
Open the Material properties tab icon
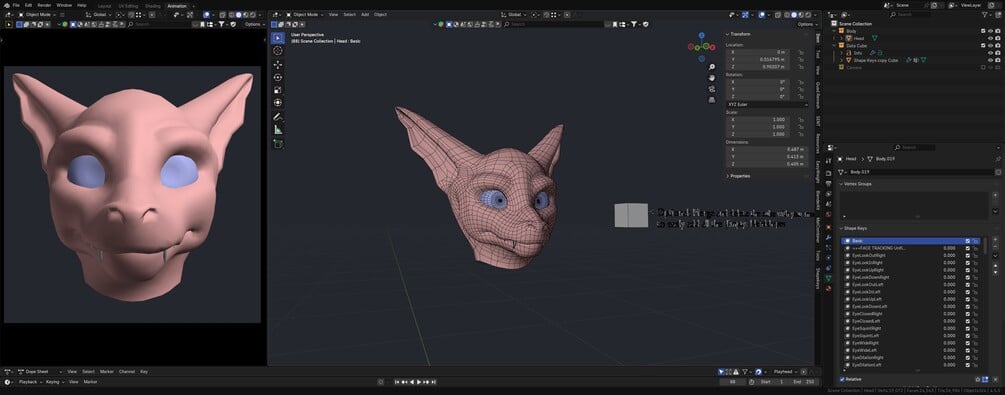click(x=828, y=289)
